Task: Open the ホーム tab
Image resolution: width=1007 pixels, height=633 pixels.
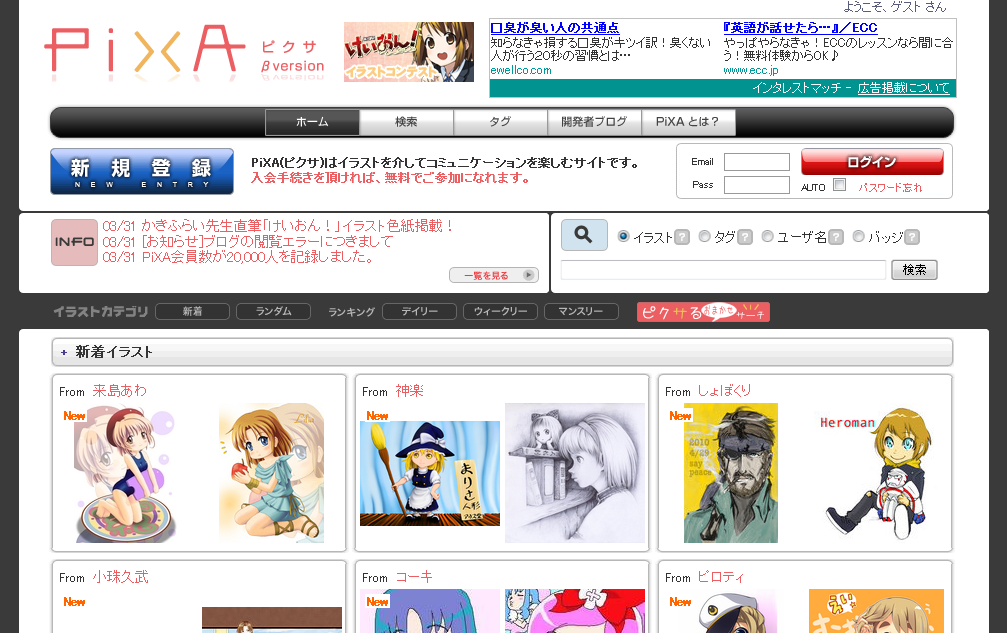Action: click(x=312, y=122)
